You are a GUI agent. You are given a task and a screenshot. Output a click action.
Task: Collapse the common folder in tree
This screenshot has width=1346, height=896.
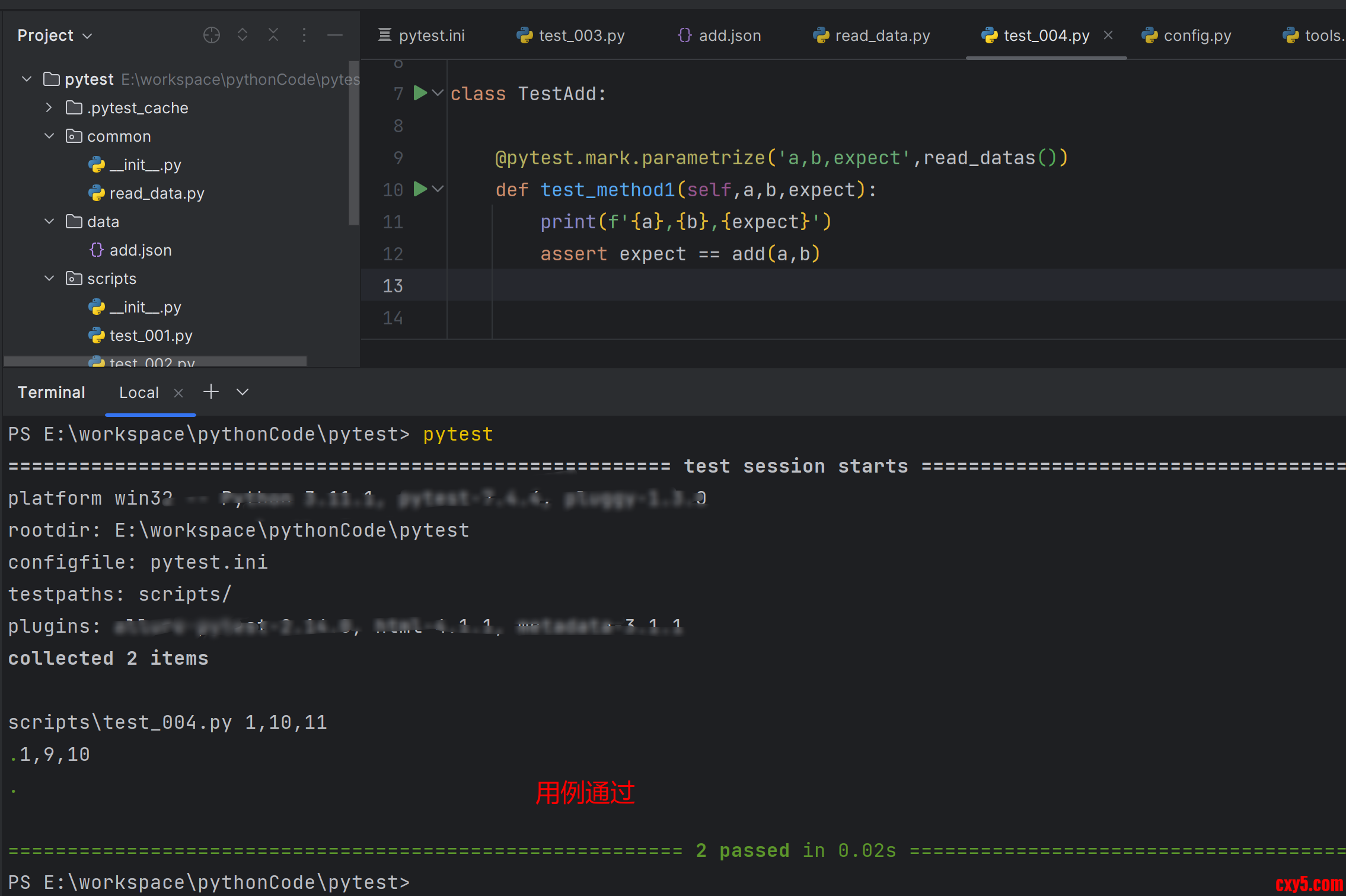click(x=49, y=136)
